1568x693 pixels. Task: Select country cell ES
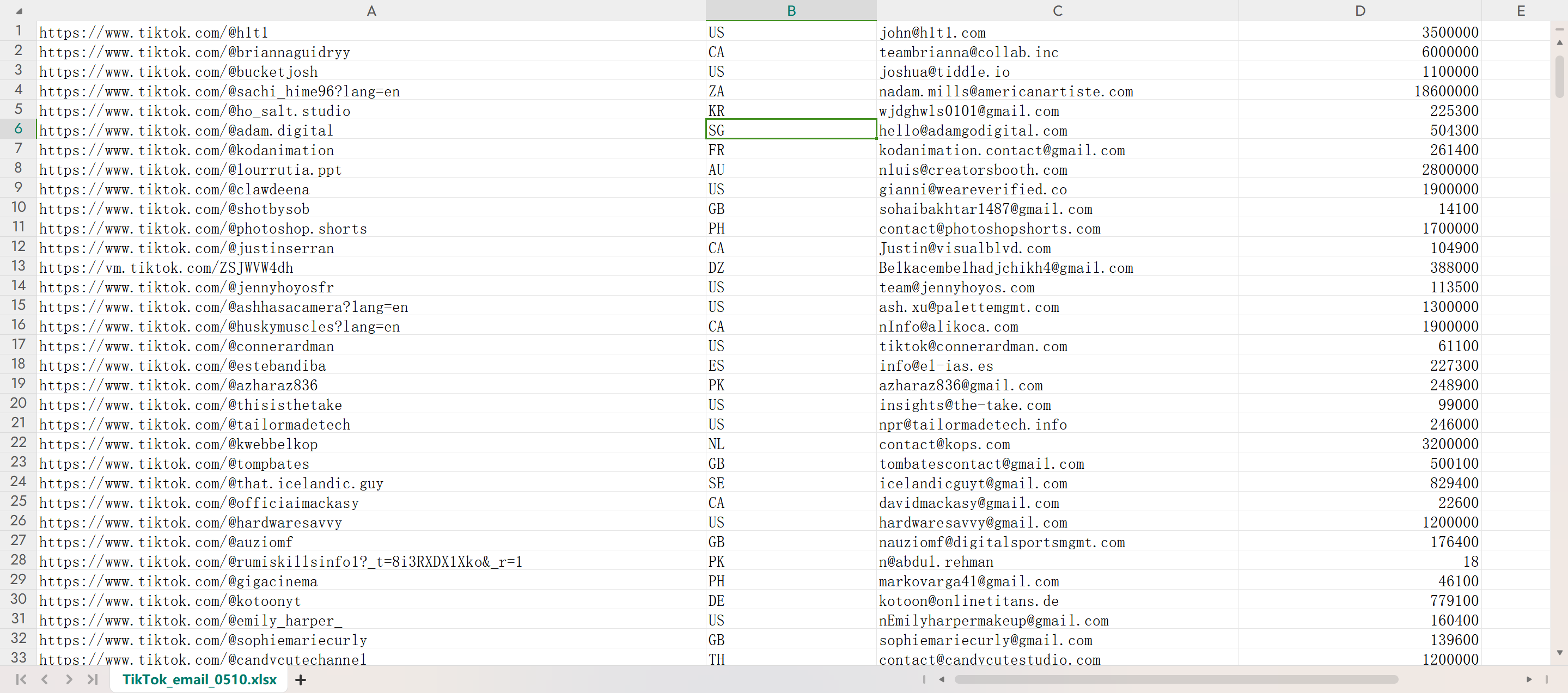(791, 364)
